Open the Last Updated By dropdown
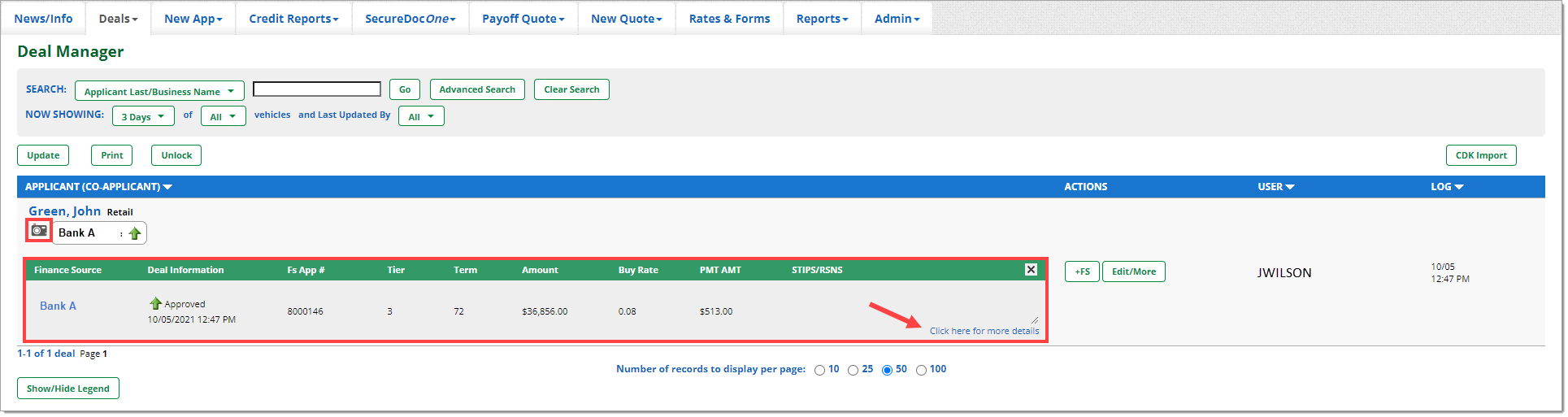This screenshot has width=1568, height=417. pyautogui.click(x=421, y=116)
